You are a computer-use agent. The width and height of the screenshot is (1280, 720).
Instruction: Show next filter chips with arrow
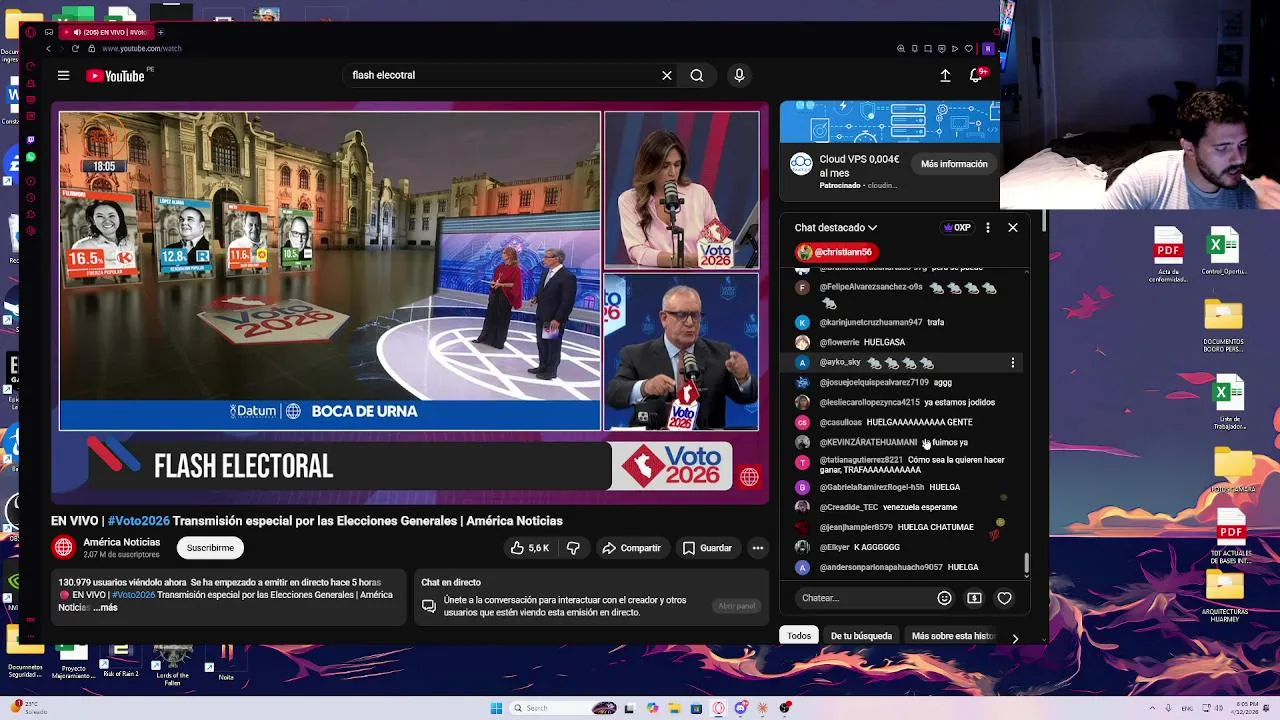(x=1015, y=638)
